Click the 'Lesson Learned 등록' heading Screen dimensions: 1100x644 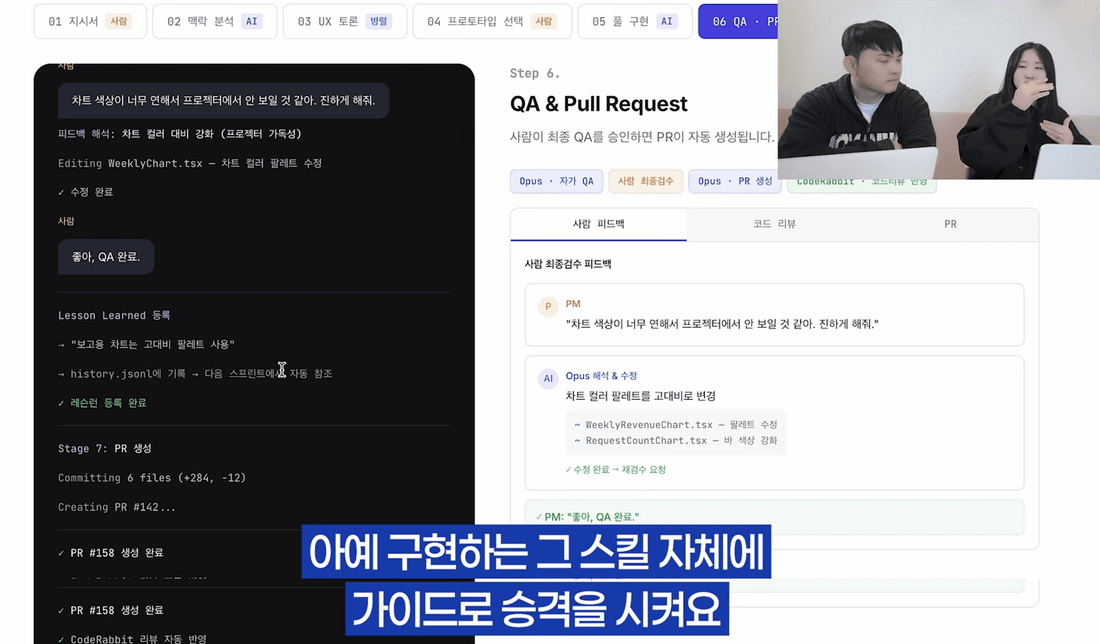114,315
